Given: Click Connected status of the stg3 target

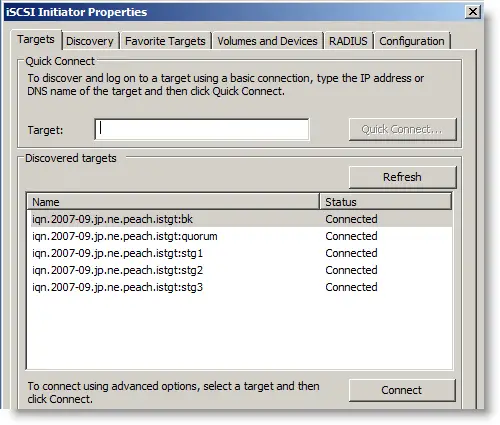Looking at the screenshot, I should pyautogui.click(x=351, y=287).
